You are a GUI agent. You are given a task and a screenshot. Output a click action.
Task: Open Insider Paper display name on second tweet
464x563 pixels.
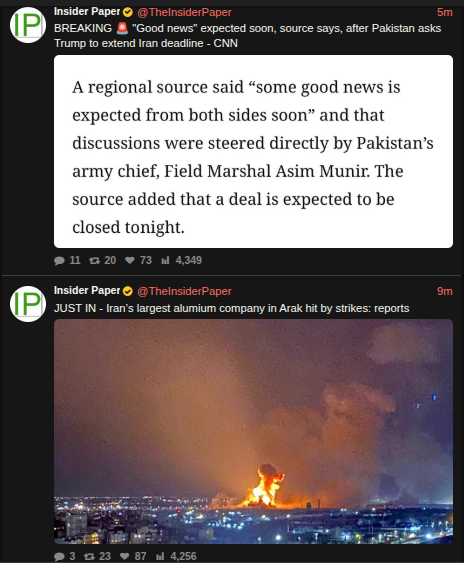87,290
